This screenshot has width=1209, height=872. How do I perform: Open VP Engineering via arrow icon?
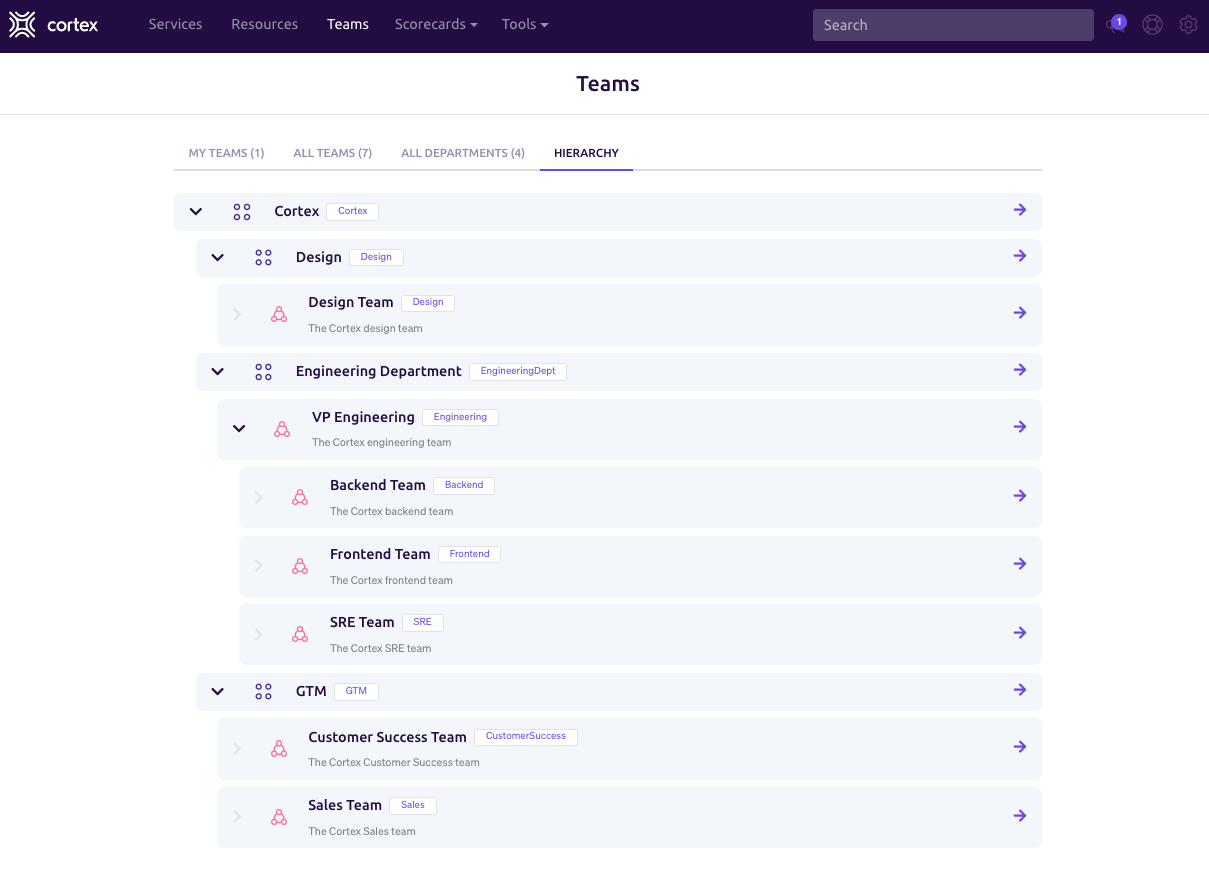tap(1020, 427)
